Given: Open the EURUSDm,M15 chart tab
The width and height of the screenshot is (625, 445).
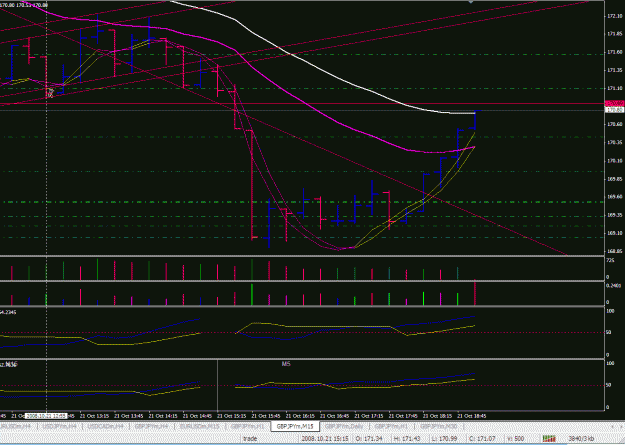Looking at the screenshot, I should pos(199,426).
